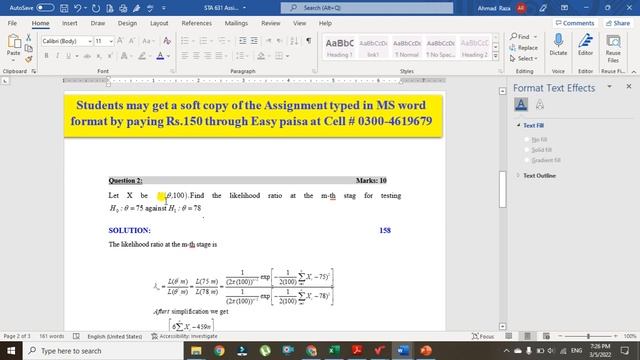The image size is (640, 360).
Task: Click Focus mode icon in status bar
Action: (x=483, y=336)
